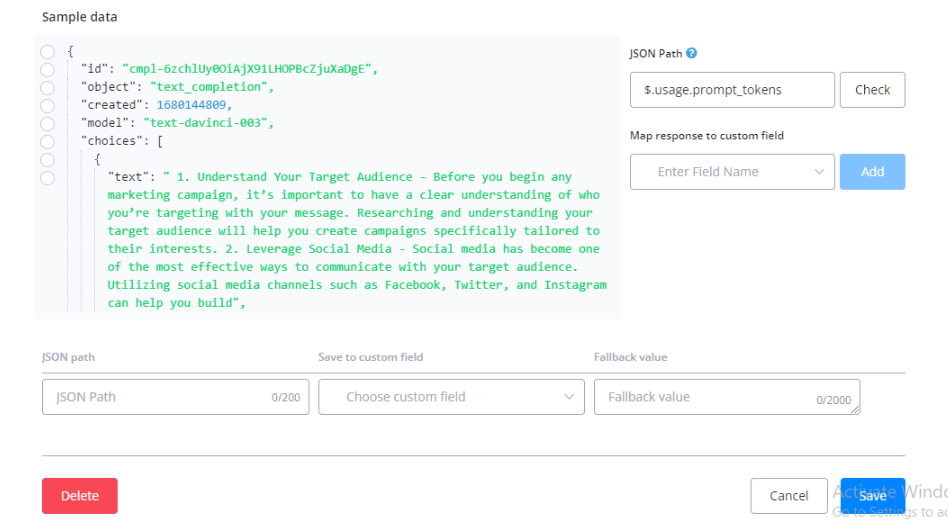Image resolution: width=948 pixels, height=528 pixels.
Task: Cancel the dialog changes
Action: click(789, 496)
